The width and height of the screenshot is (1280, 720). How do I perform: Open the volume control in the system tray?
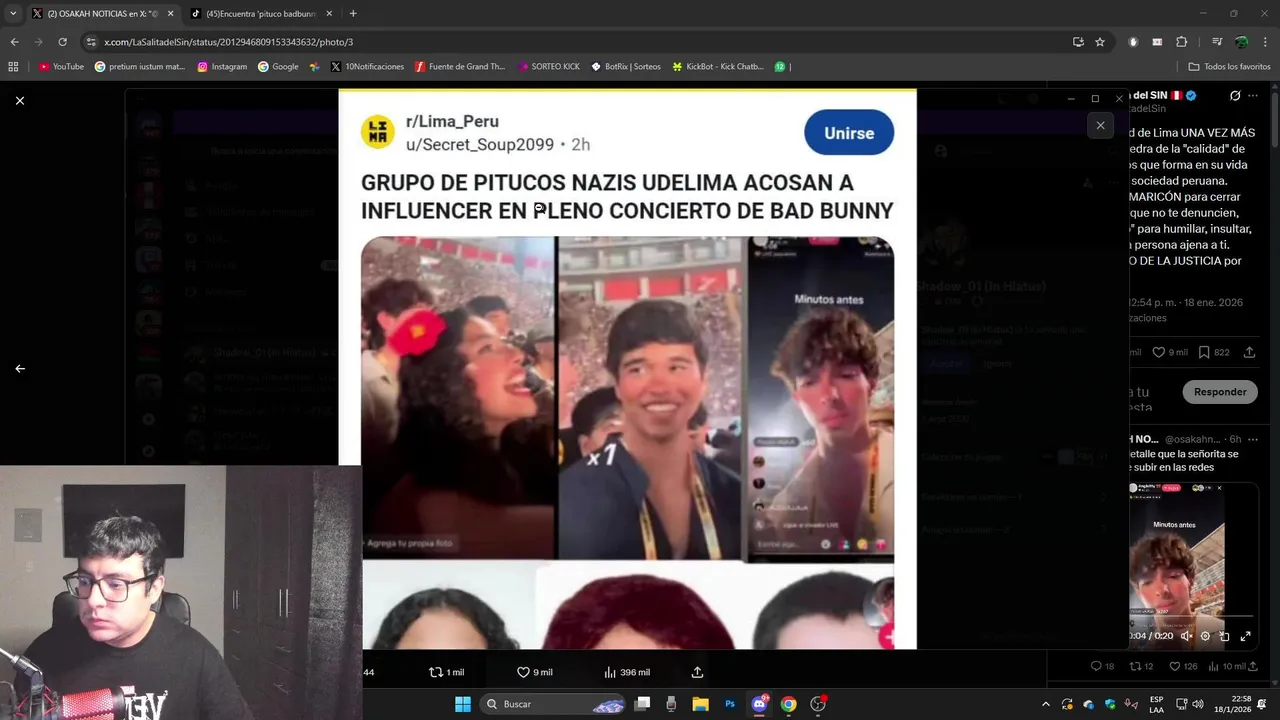point(1198,704)
